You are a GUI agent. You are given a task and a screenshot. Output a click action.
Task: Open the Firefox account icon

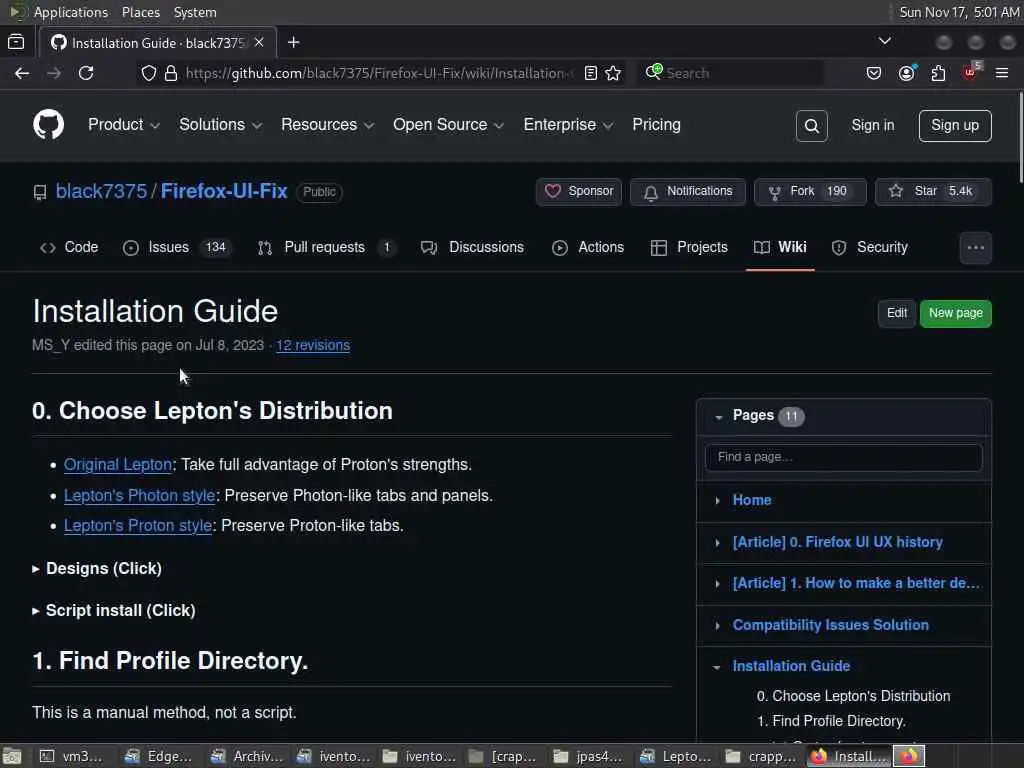coord(906,73)
